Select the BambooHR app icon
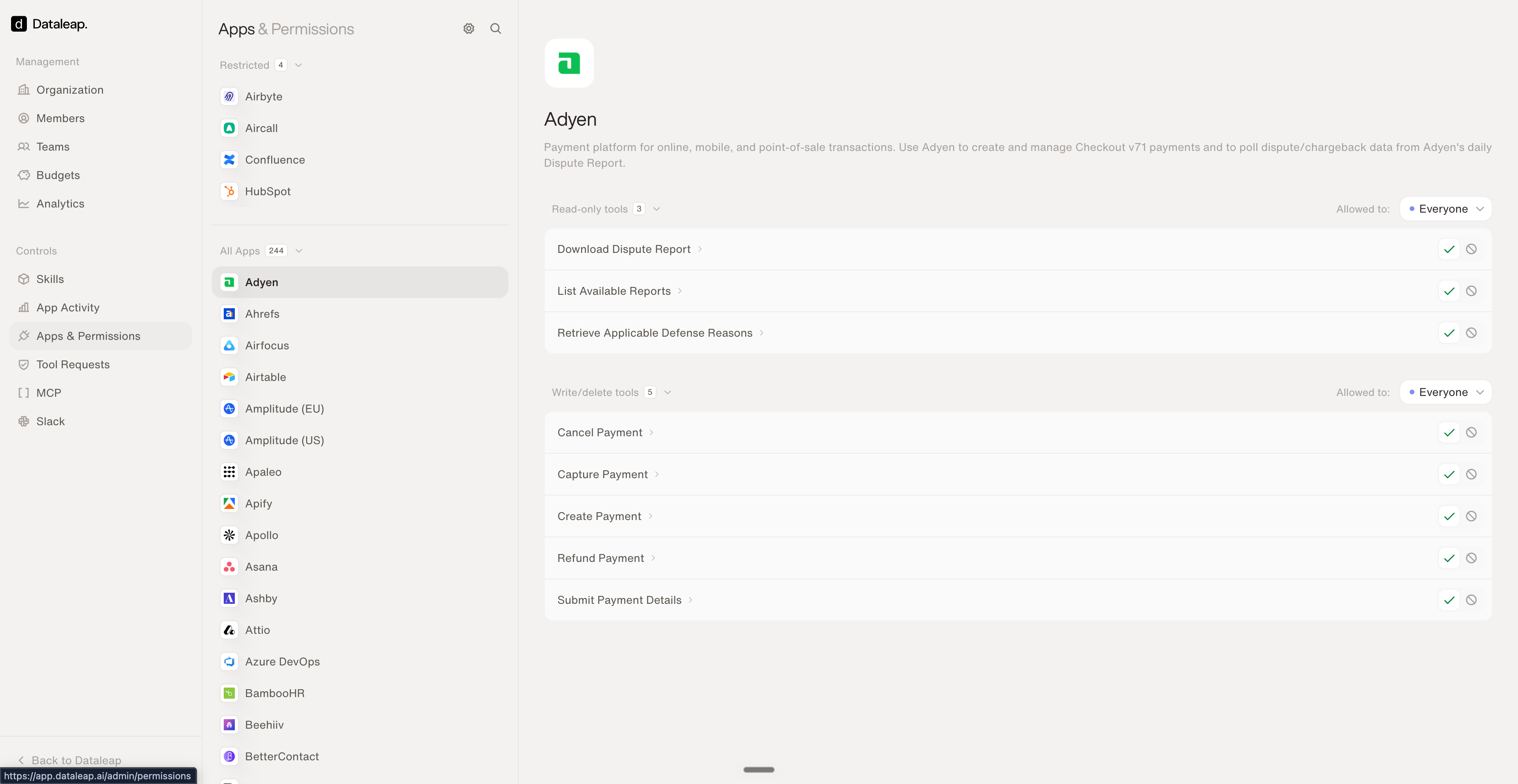The width and height of the screenshot is (1518, 784). (x=229, y=693)
